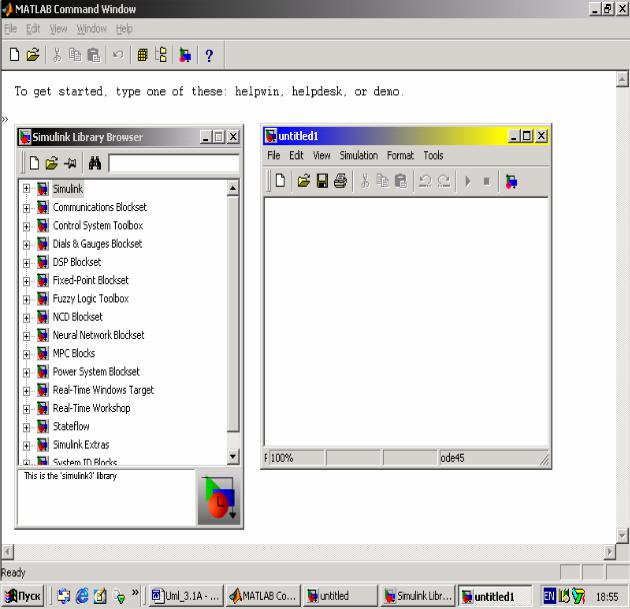Click scroll-up arrow of library tree
The image size is (630, 609).
click(x=233, y=188)
